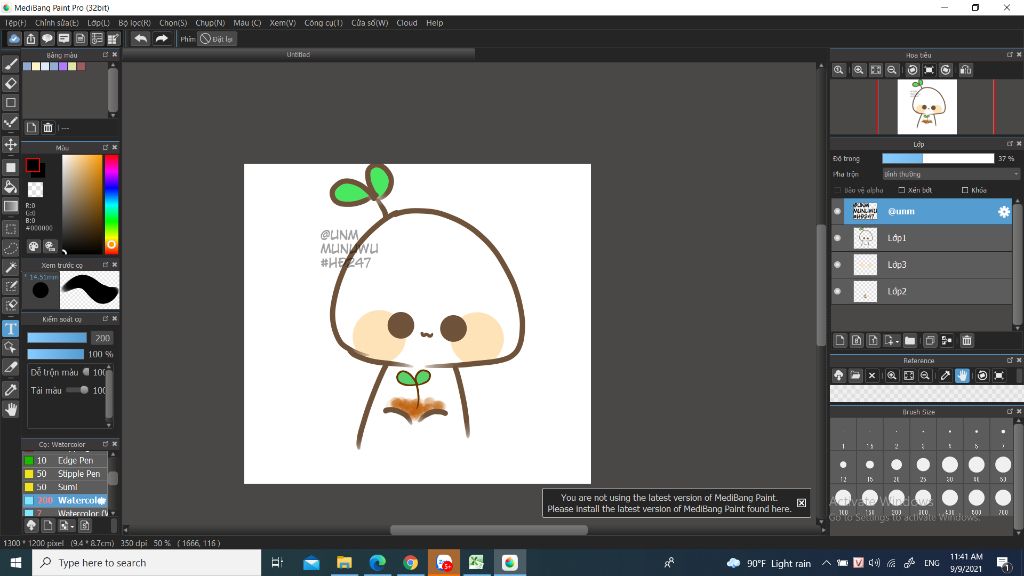
Task: Click Windows Start button
Action: 16,563
